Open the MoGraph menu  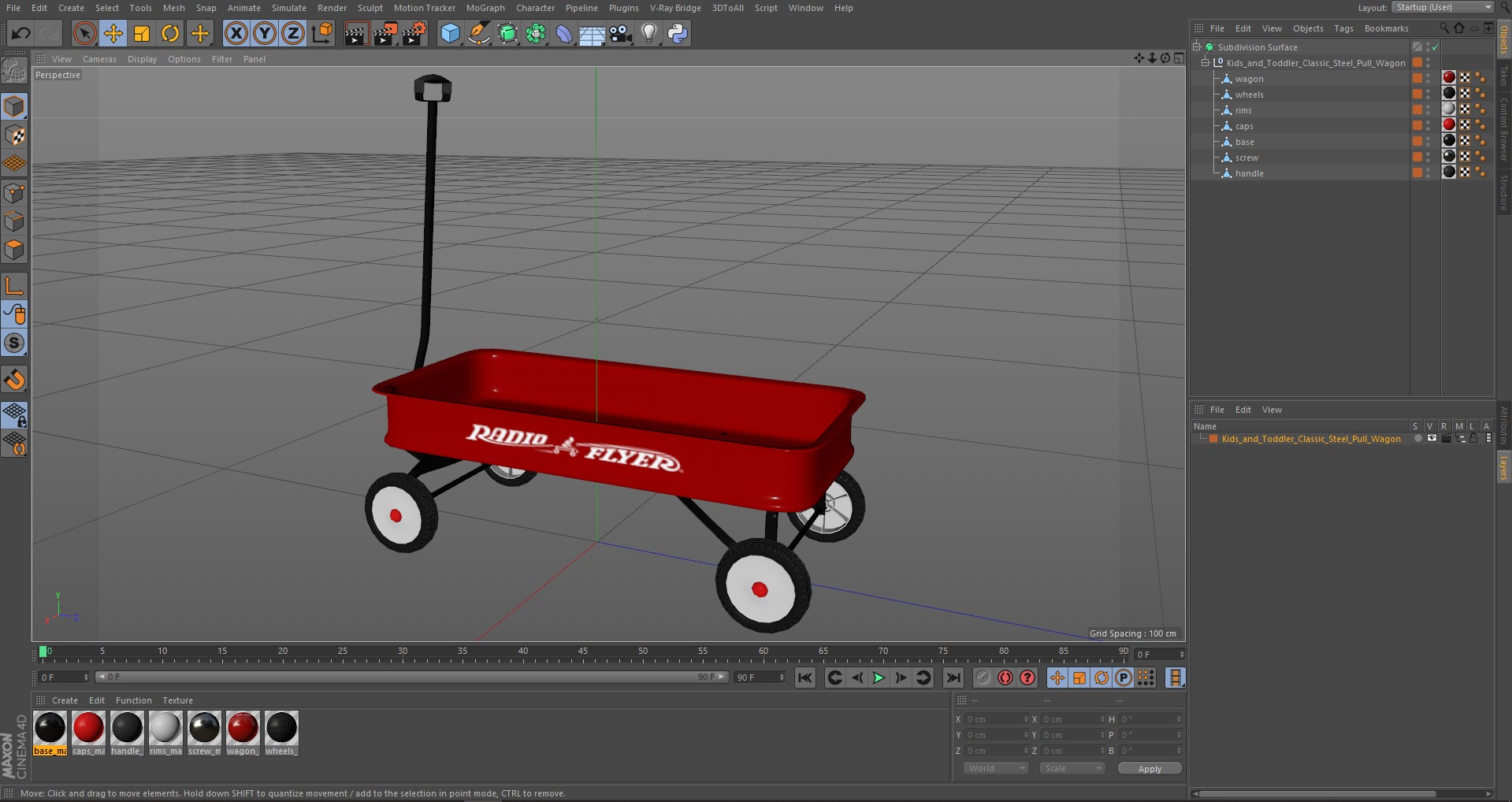pos(485,8)
